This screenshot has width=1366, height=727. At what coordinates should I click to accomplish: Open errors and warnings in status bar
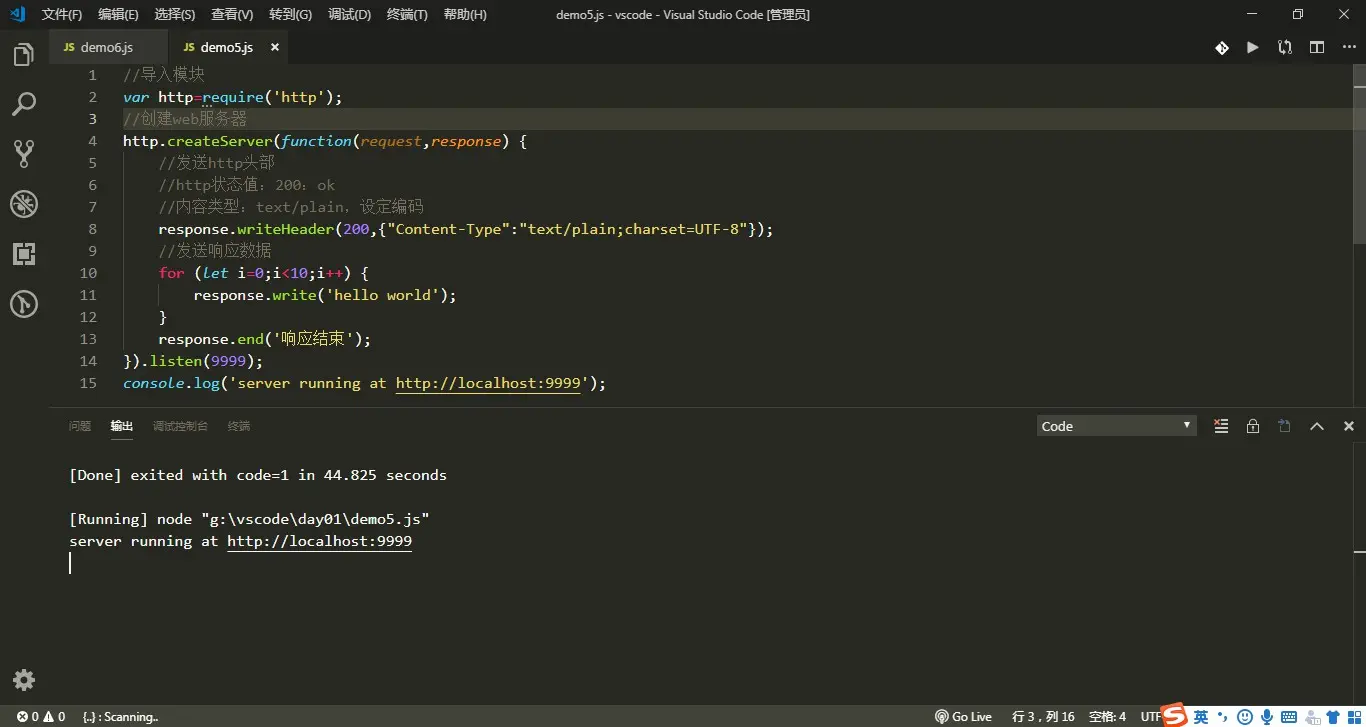coord(40,716)
